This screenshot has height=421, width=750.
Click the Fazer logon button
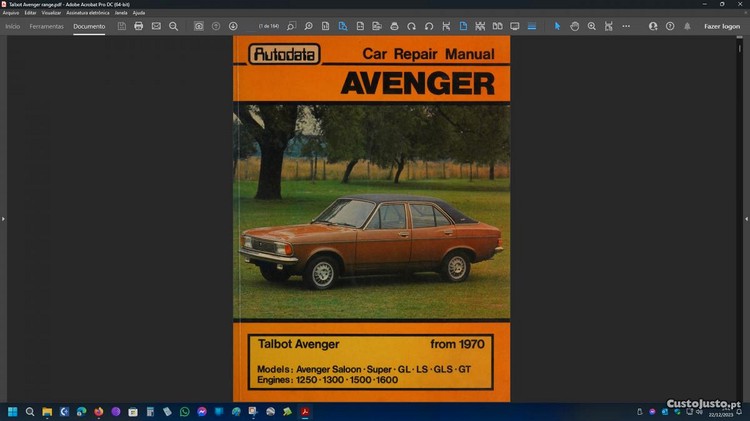pos(721,26)
